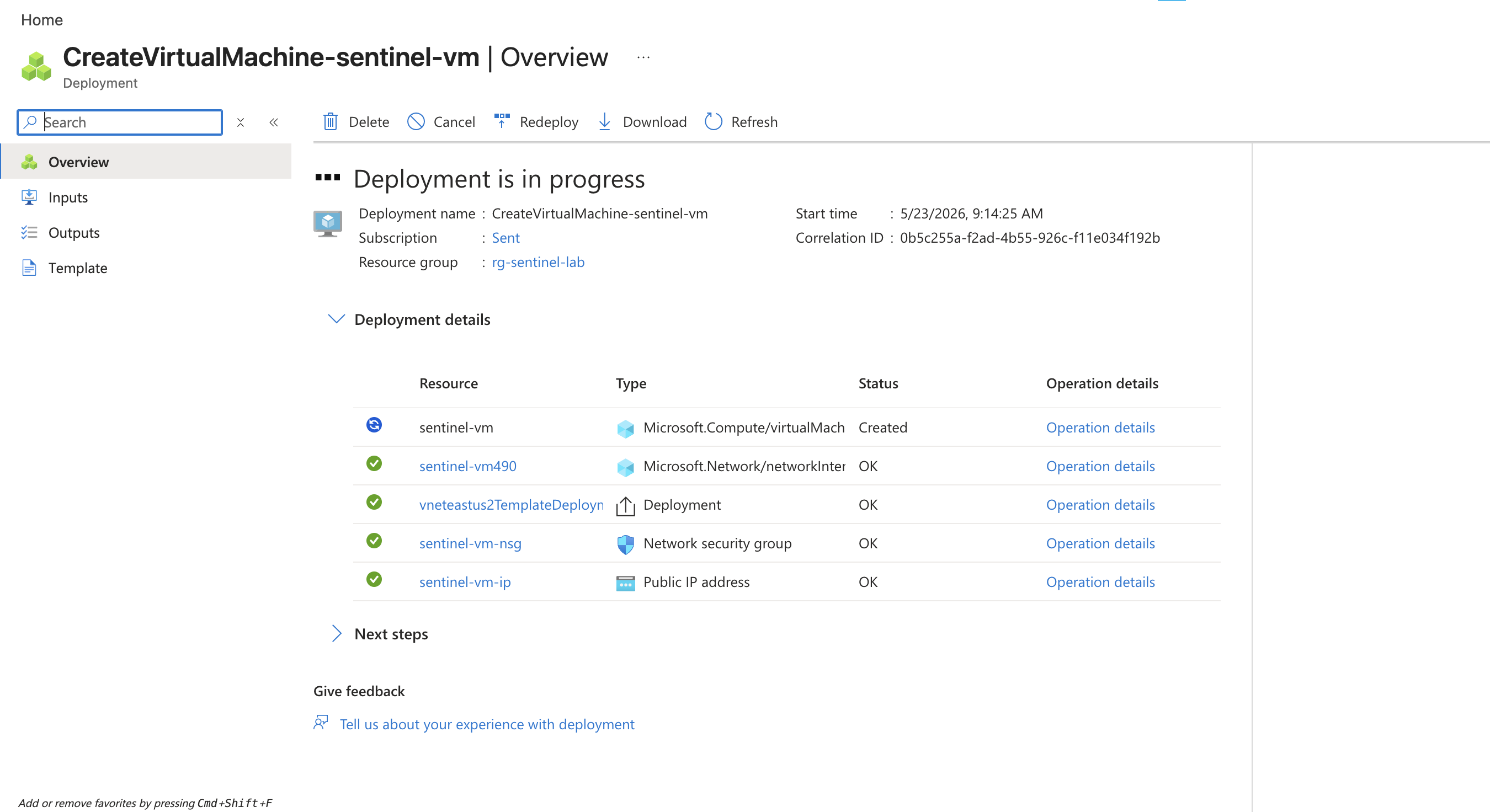Viewport: 1490px width, 812px height.
Task: Click the Microsoft.Compute/virtualMach type text
Action: (744, 428)
